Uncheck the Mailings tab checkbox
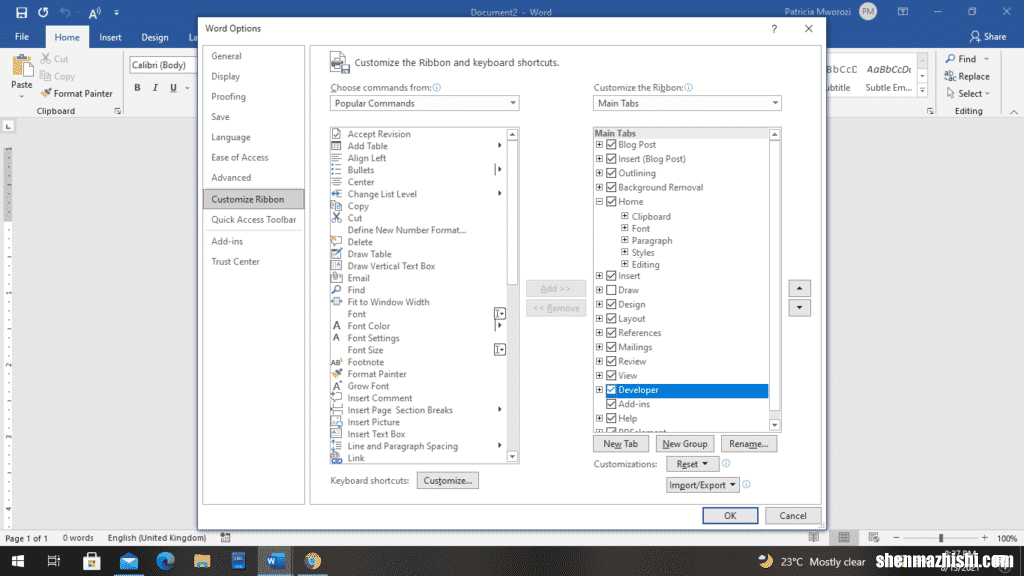Screen dimensions: 1024x576 [x=611, y=347]
